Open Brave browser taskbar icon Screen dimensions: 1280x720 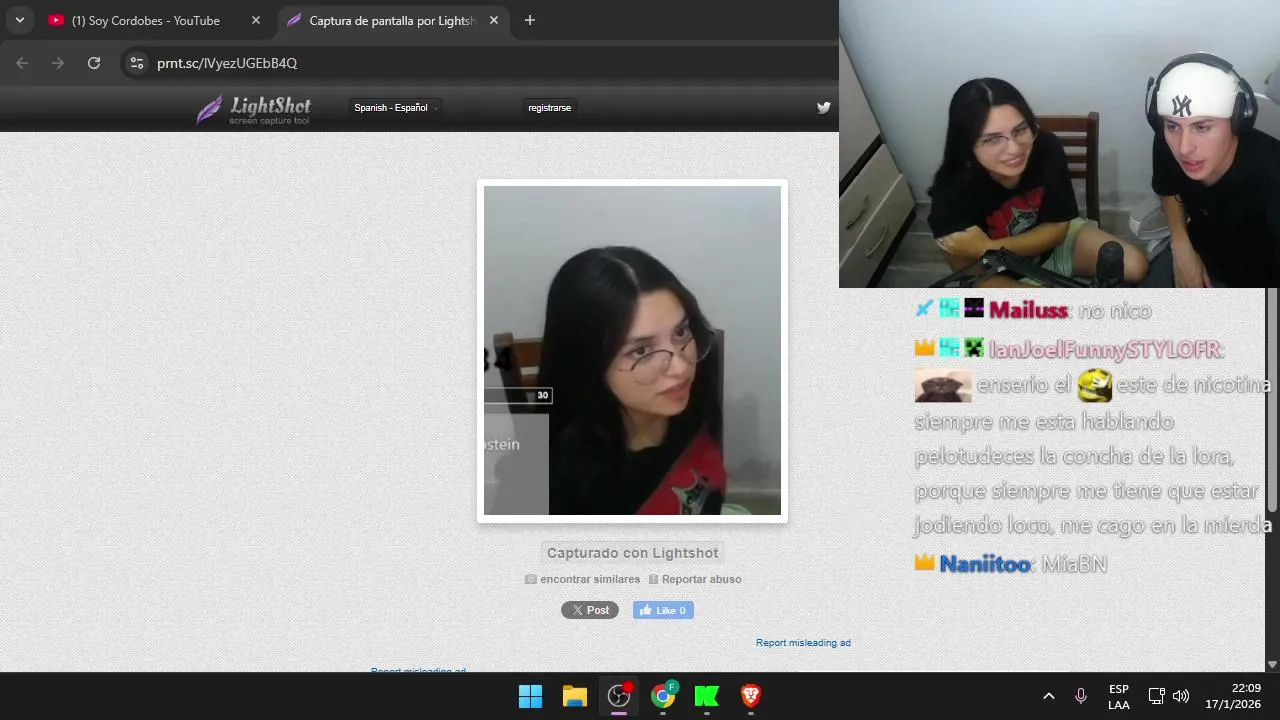[x=751, y=696]
